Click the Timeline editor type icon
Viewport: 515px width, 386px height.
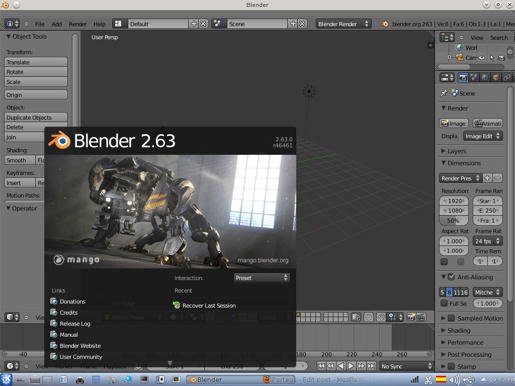12,366
